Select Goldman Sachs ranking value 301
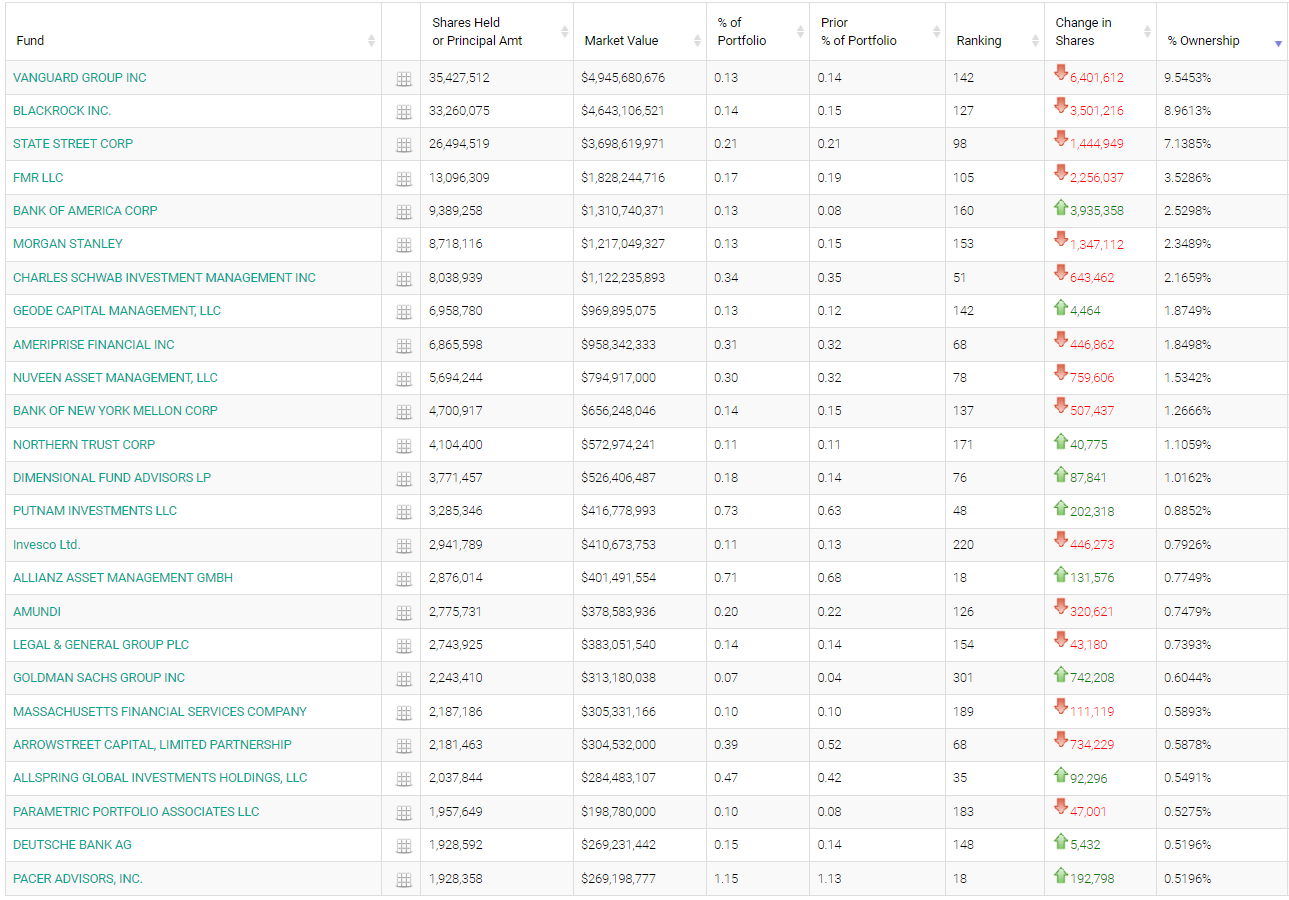Screen dimensions: 1289x900 [x=963, y=678]
